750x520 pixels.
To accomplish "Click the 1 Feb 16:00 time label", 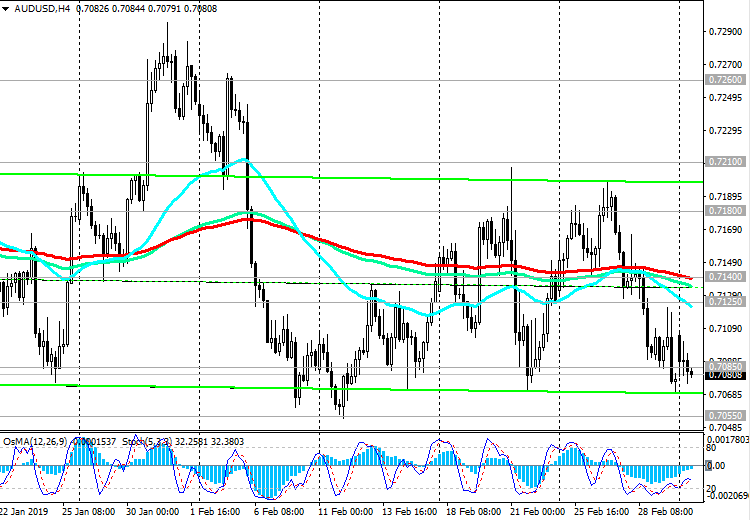I will coord(216,511).
